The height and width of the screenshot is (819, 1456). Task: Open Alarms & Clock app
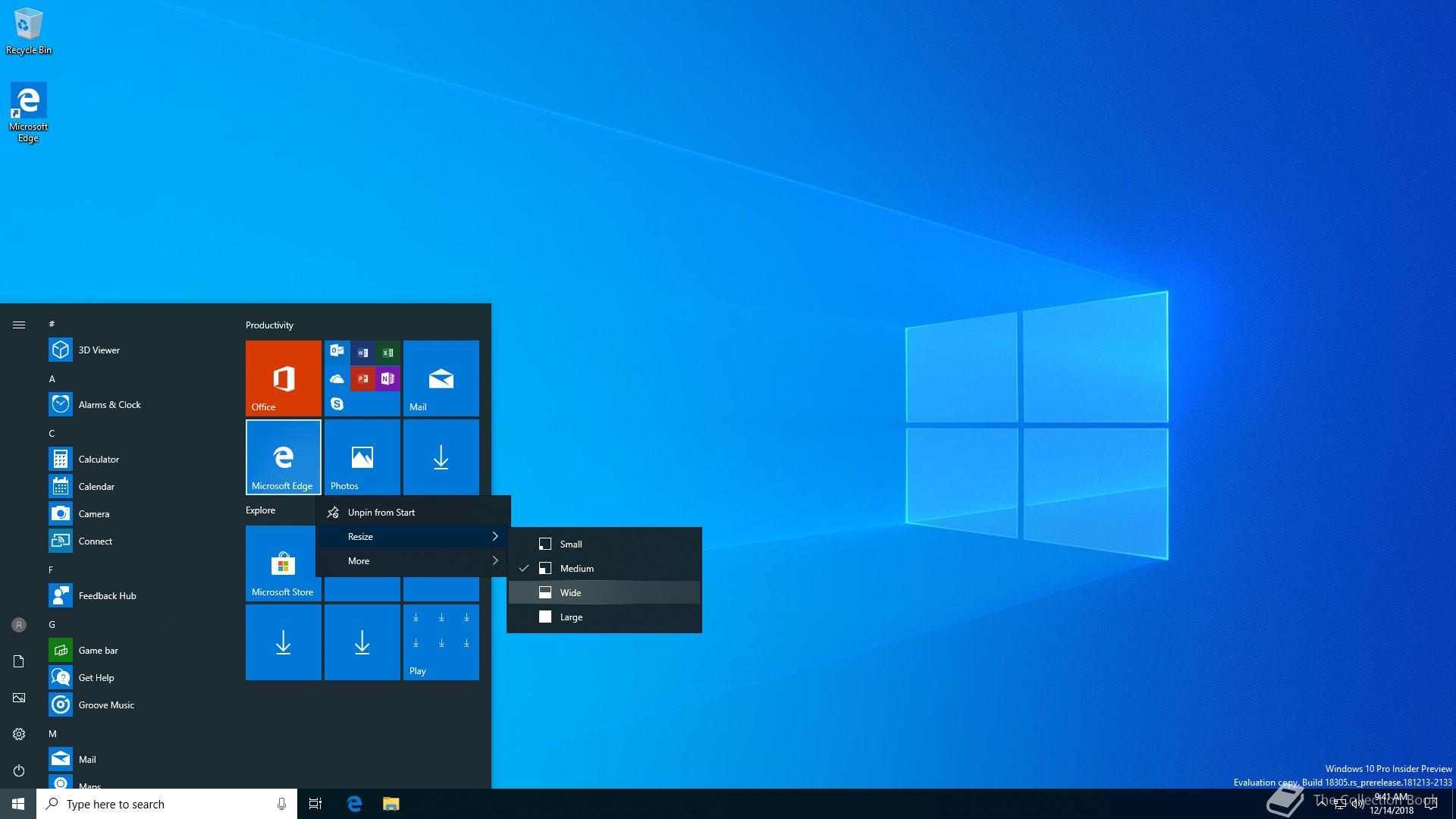pyautogui.click(x=109, y=404)
